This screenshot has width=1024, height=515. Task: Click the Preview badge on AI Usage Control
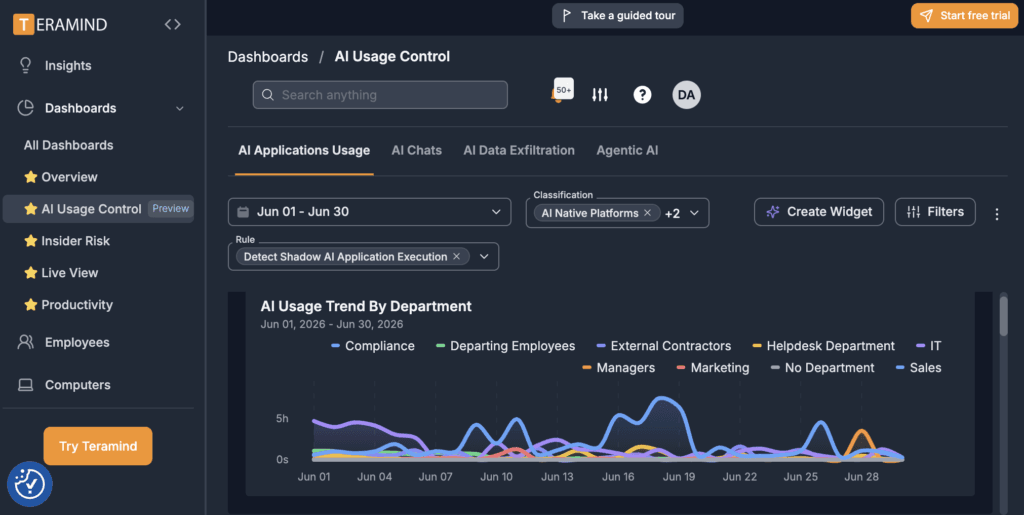point(170,209)
